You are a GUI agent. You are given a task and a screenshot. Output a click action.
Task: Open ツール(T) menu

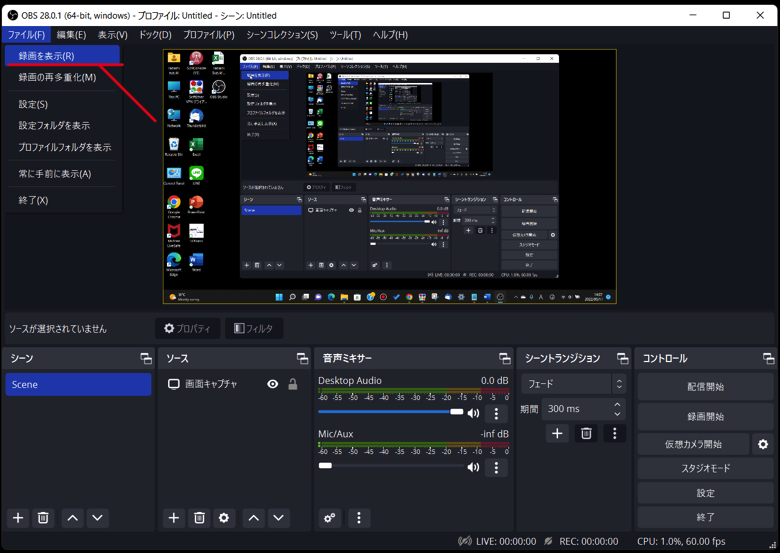345,35
